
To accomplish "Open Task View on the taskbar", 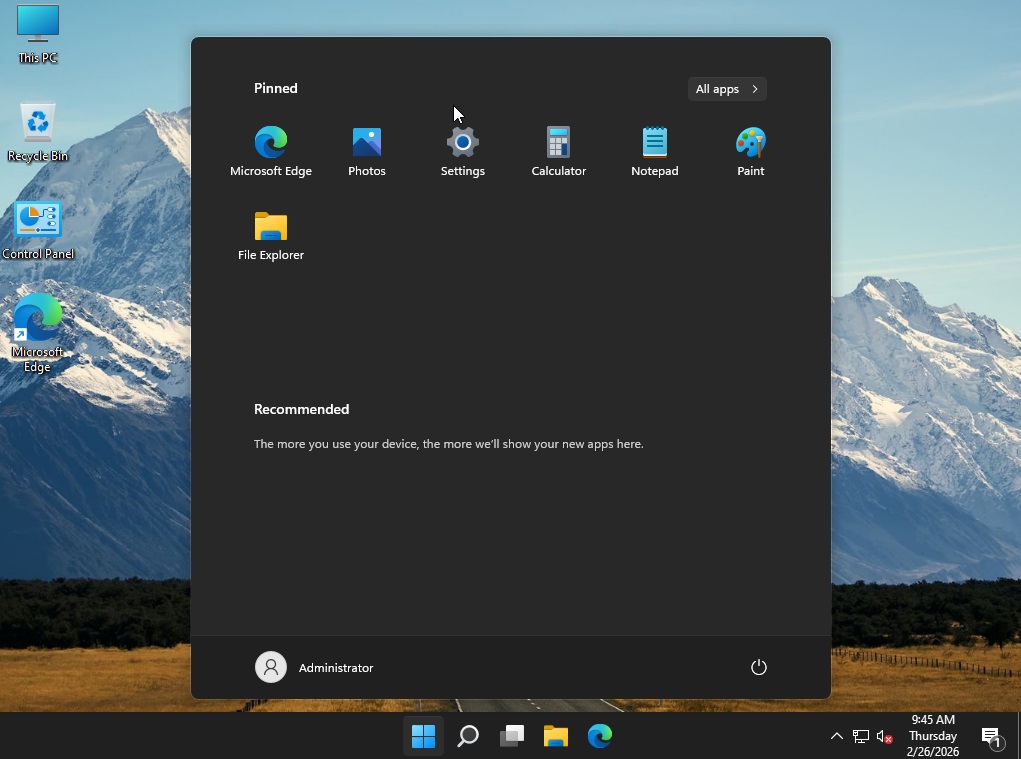I will [512, 736].
